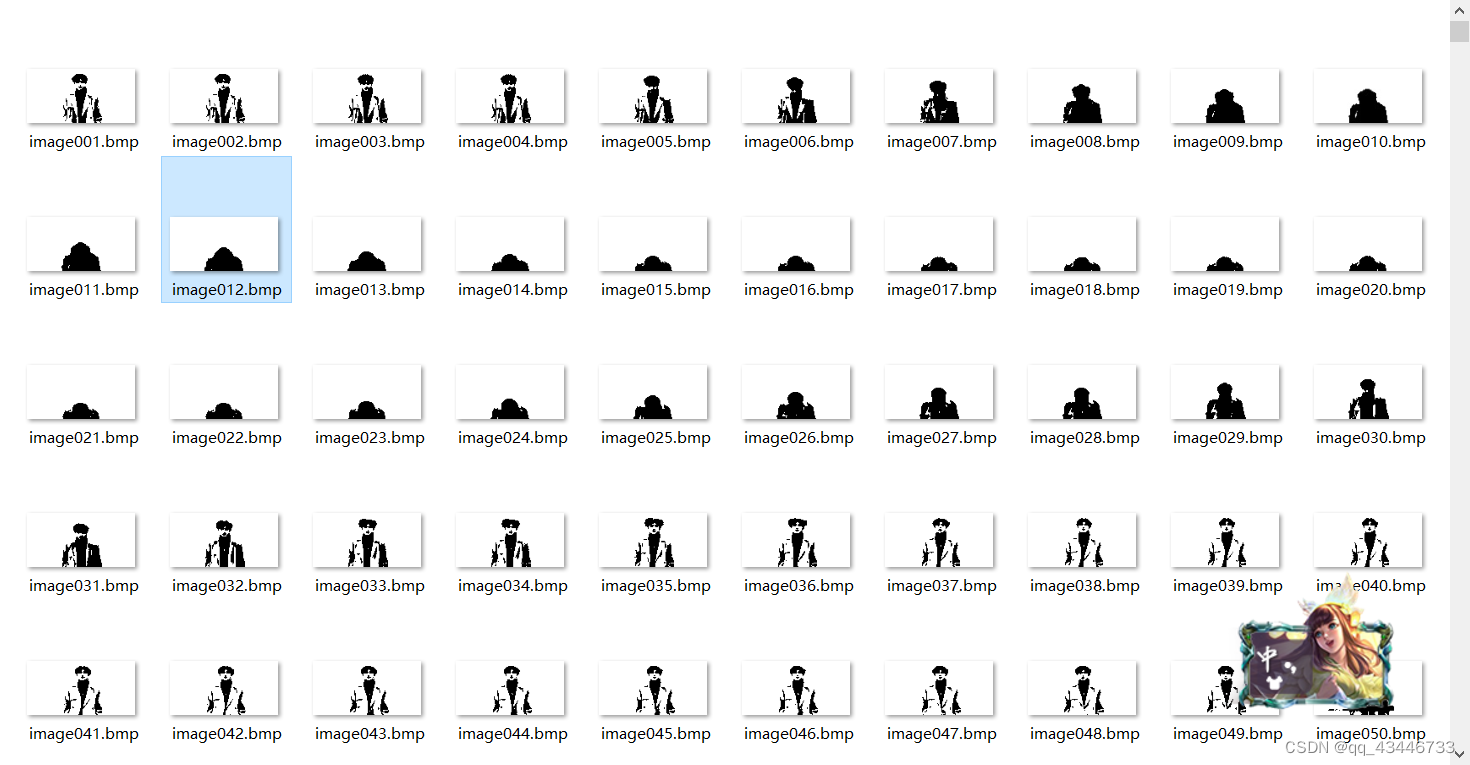Select the image034.bmp thumbnail
This screenshot has height=765, width=1470.
click(510, 540)
